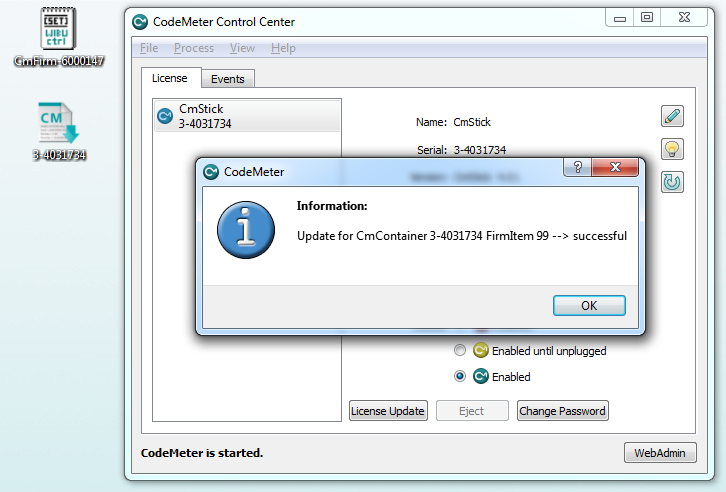Close the CodeMeter information dialog
The width and height of the screenshot is (726, 492).
[615, 167]
